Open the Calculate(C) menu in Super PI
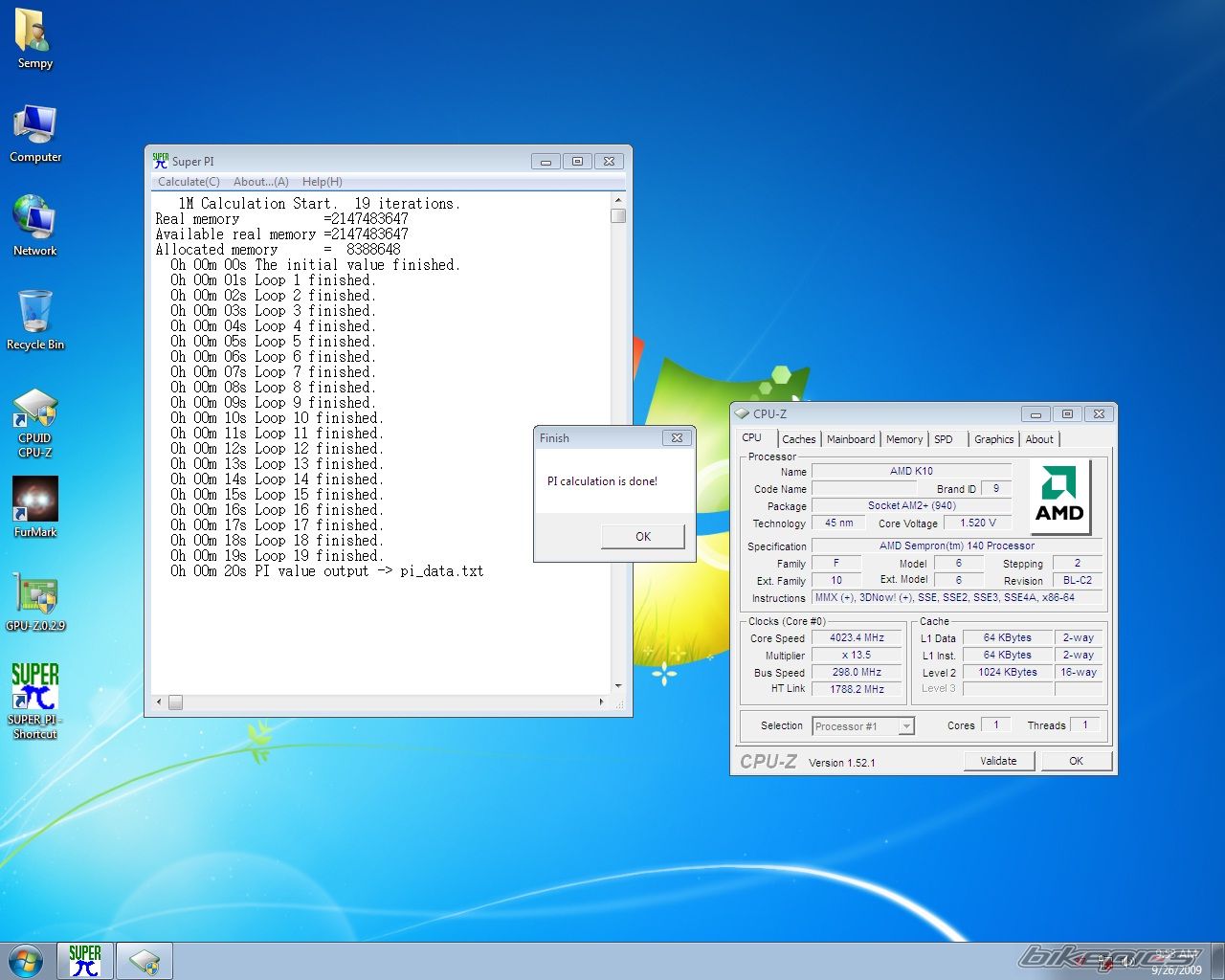 coord(189,182)
